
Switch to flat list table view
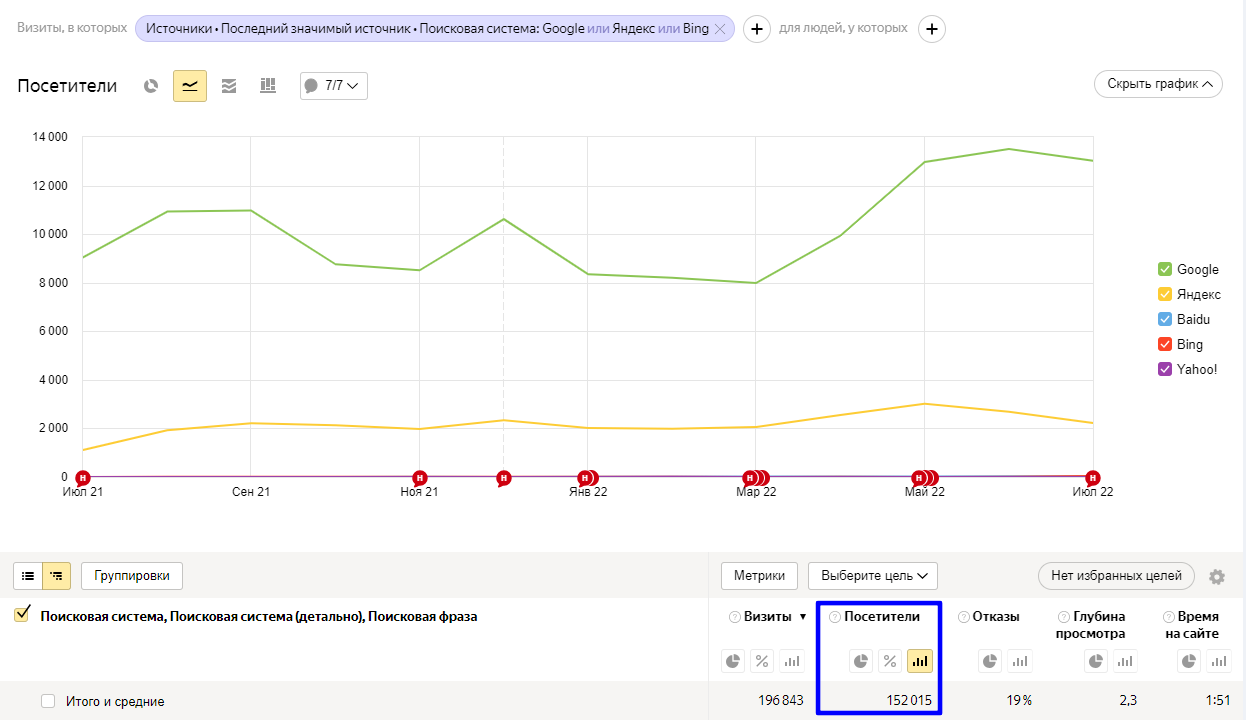(28, 576)
